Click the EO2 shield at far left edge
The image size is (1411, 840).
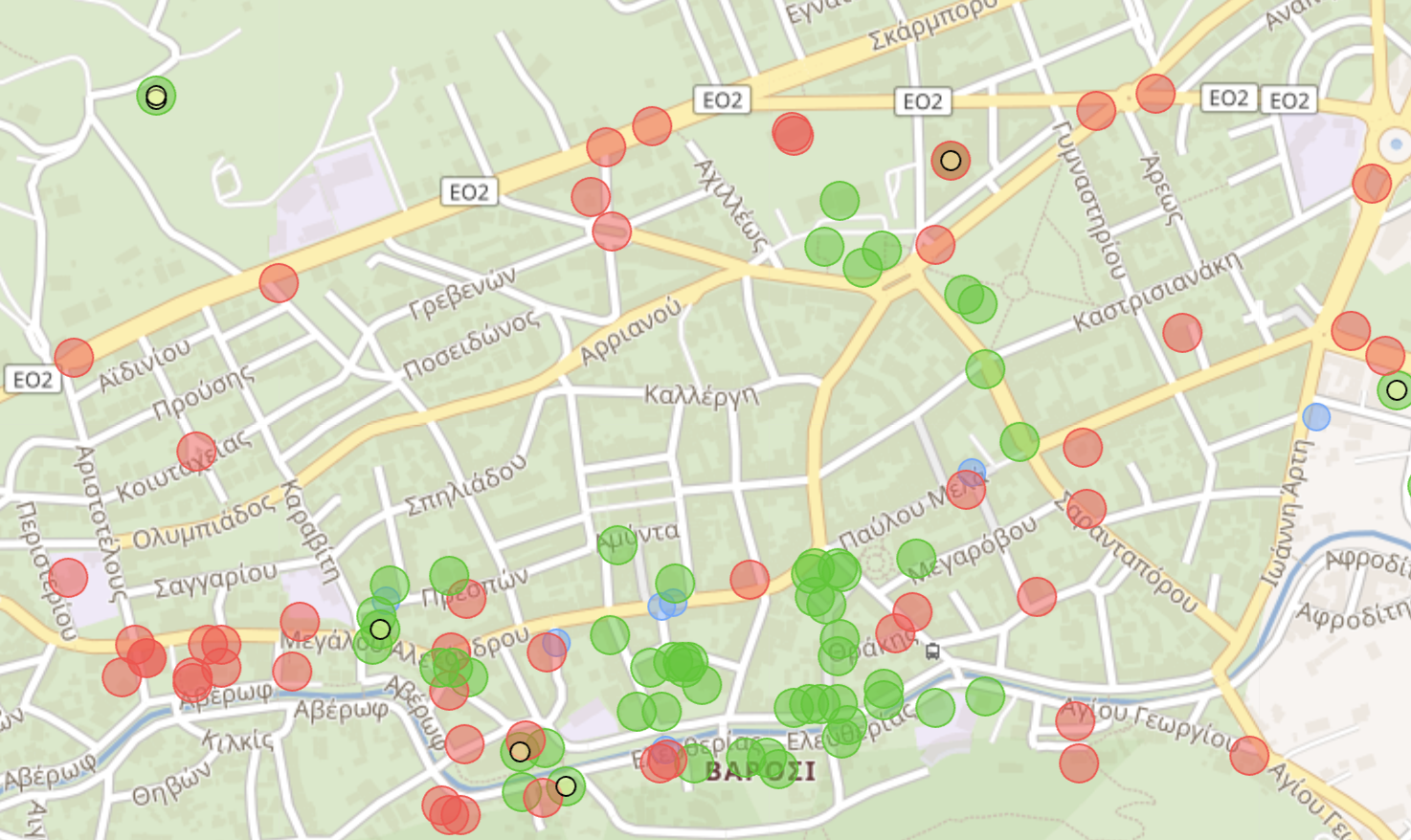coord(33,380)
